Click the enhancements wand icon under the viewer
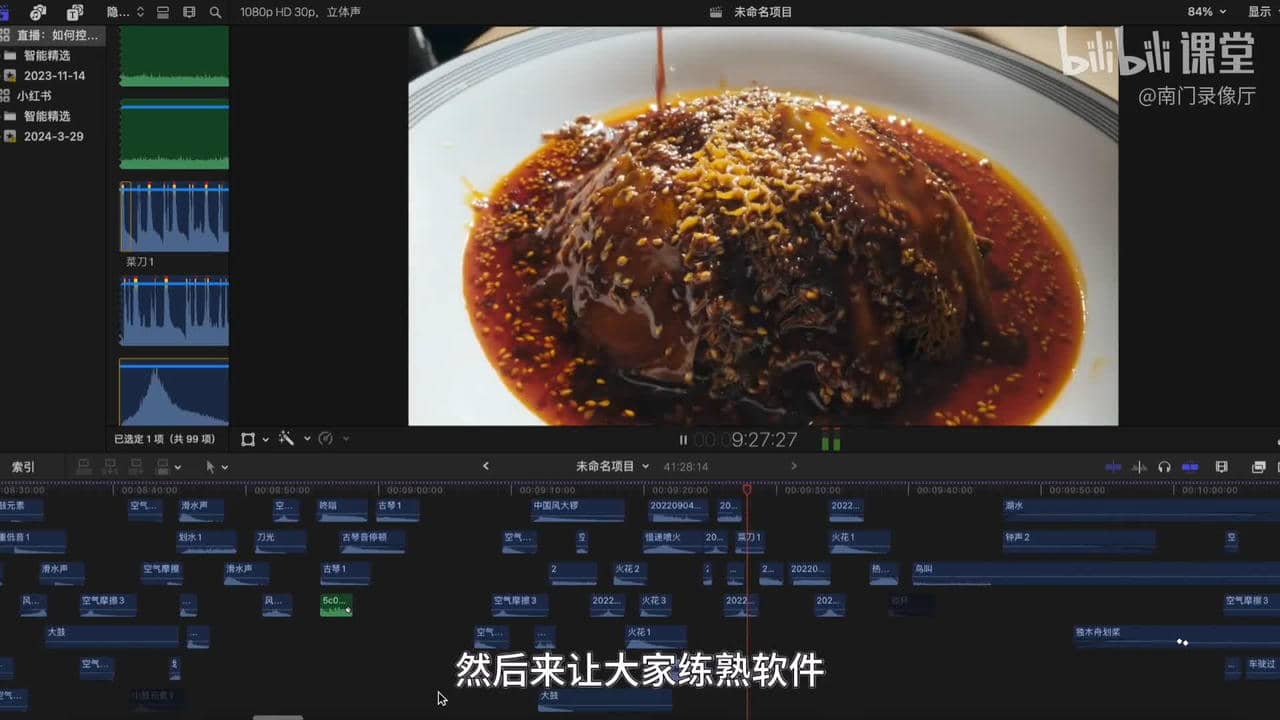 coord(285,440)
